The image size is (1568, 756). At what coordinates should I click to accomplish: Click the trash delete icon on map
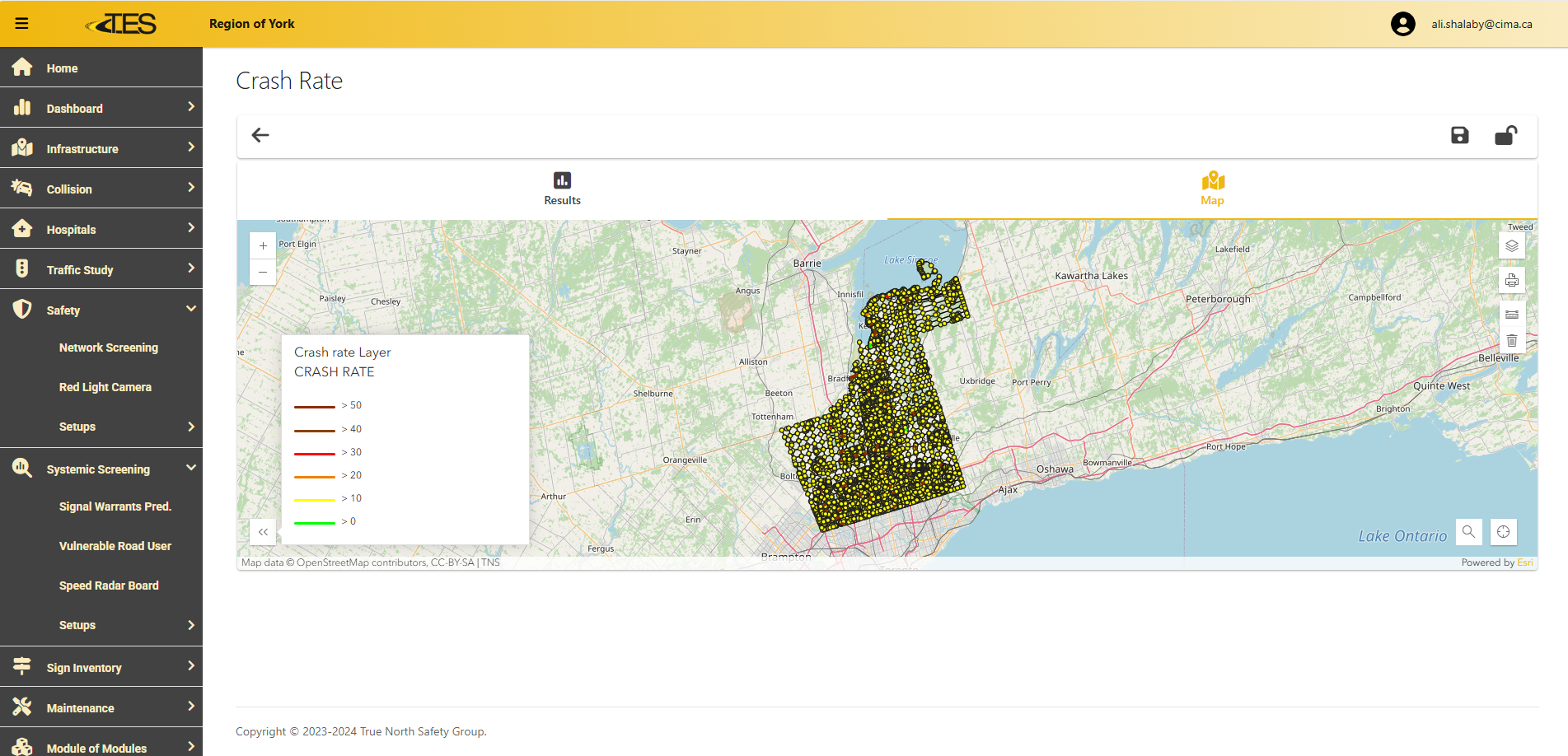[x=1511, y=341]
